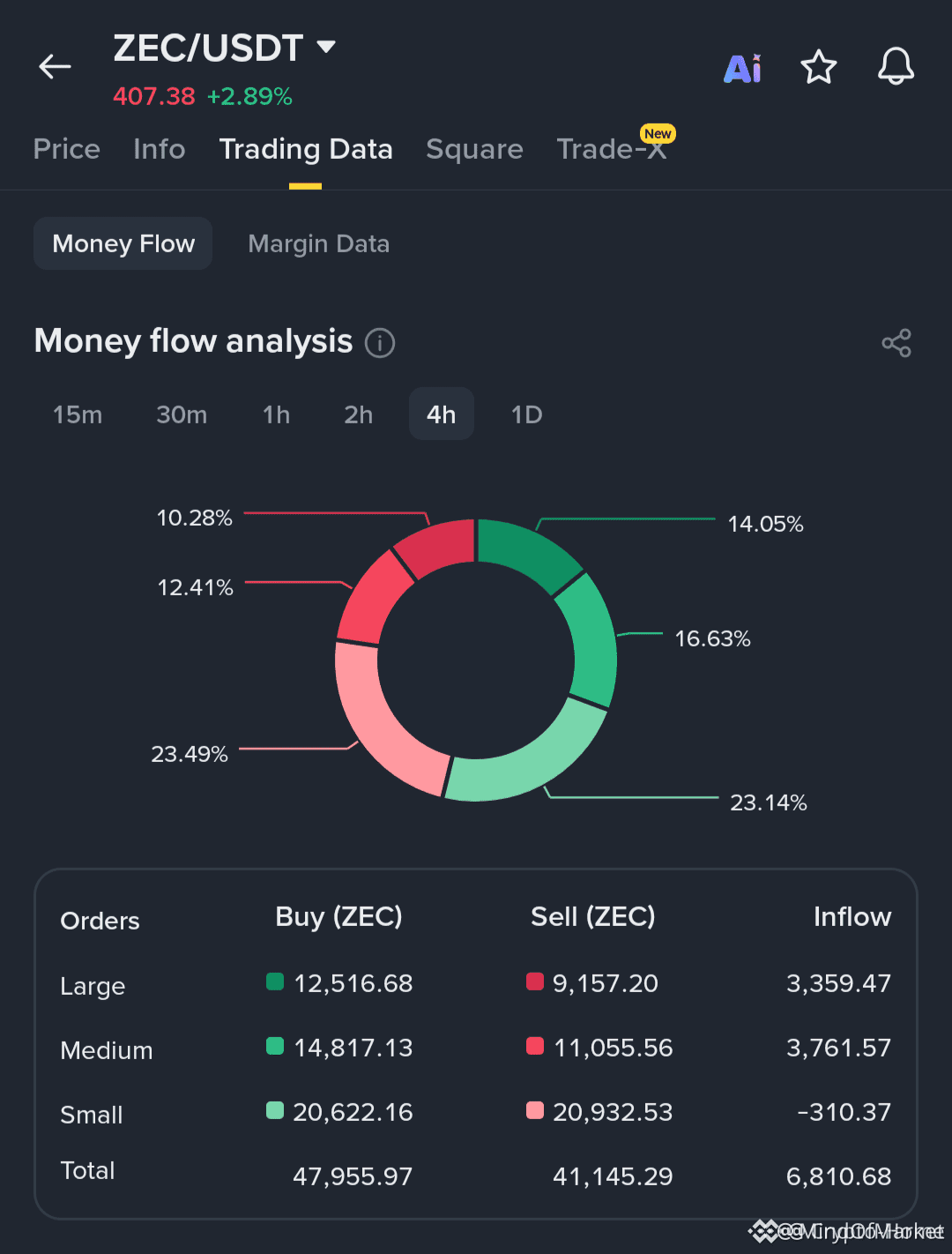Switch to the Price tab
The width and height of the screenshot is (952, 1254).
[x=67, y=149]
